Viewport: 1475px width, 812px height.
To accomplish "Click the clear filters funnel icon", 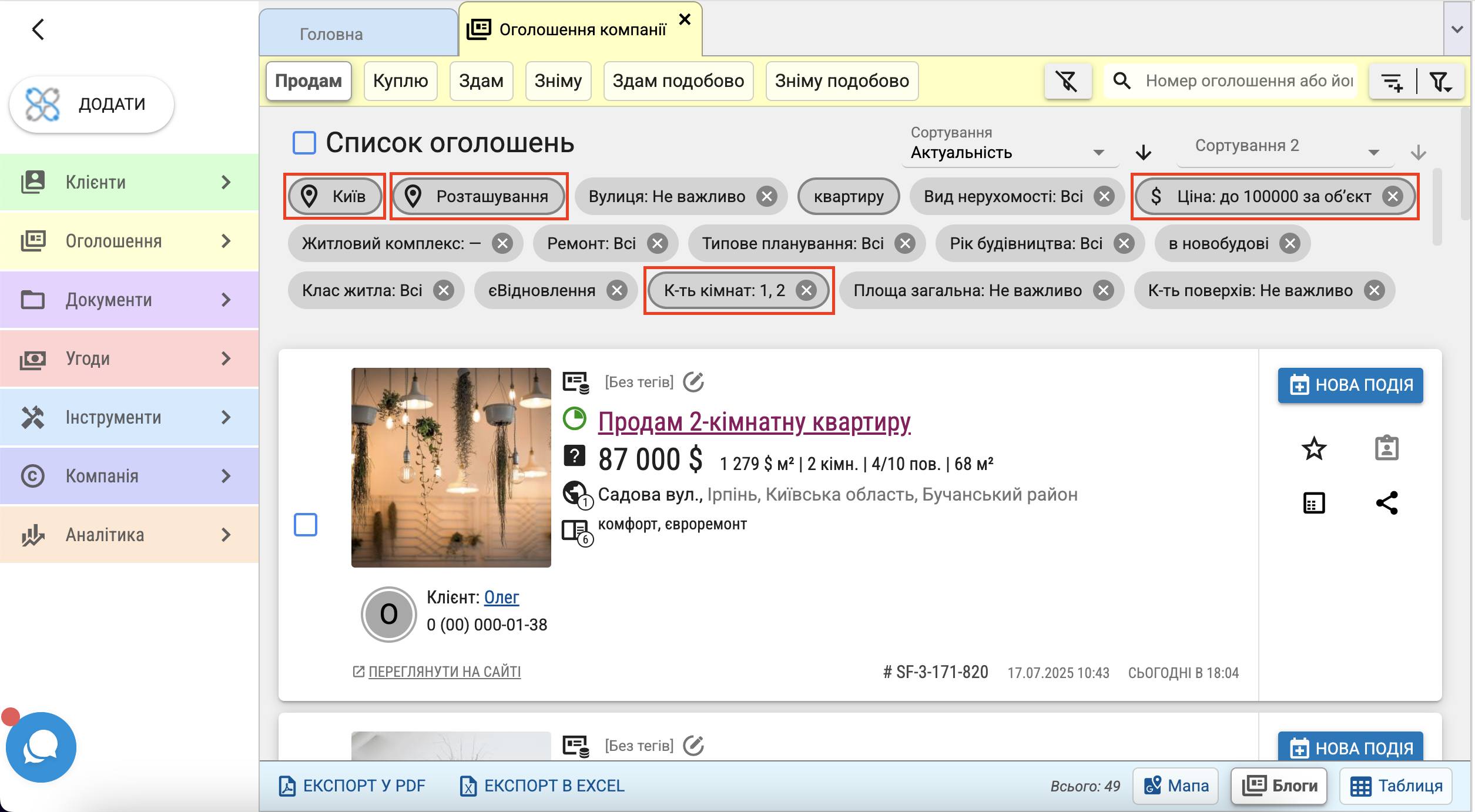I will [1067, 81].
